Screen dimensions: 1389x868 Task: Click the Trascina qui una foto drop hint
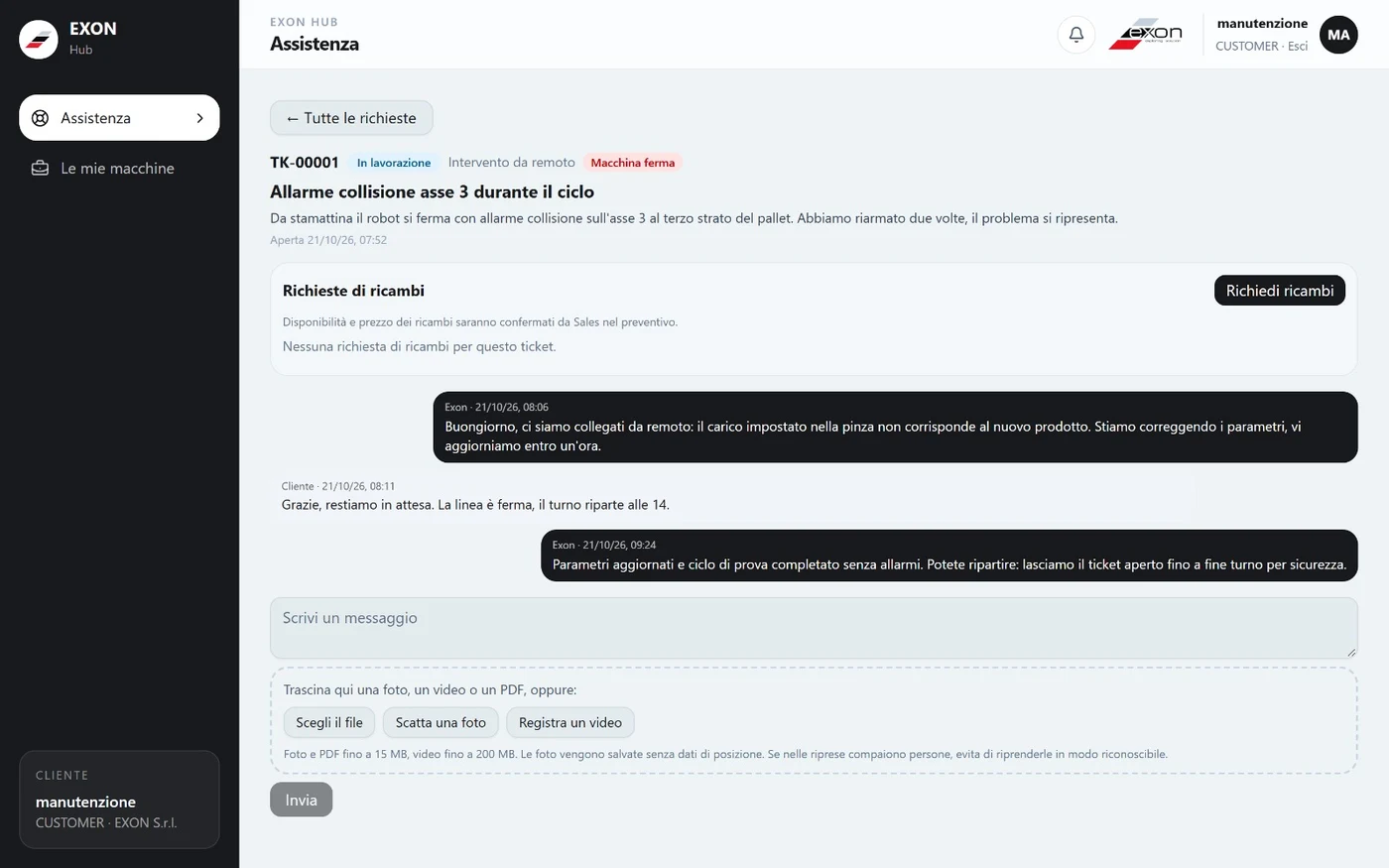(x=430, y=689)
